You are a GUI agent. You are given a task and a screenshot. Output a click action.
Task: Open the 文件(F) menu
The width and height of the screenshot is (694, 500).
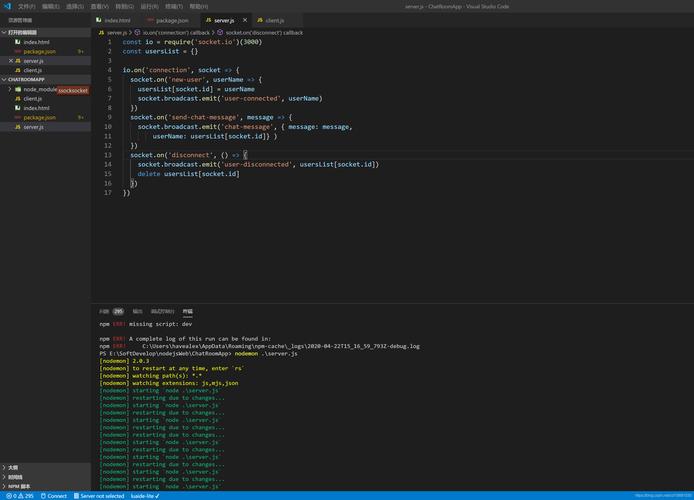[x=26, y=7]
